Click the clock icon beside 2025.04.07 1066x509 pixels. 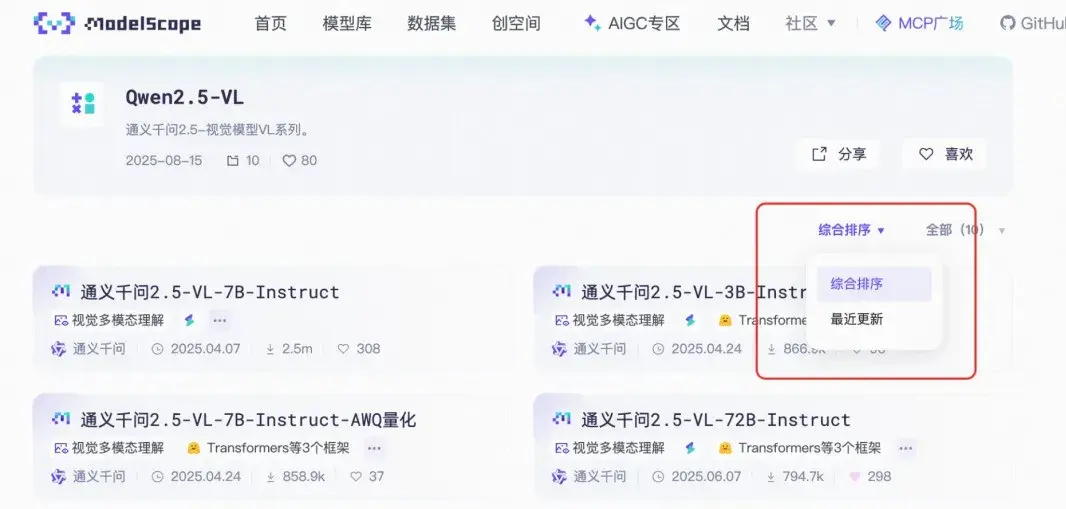157,349
